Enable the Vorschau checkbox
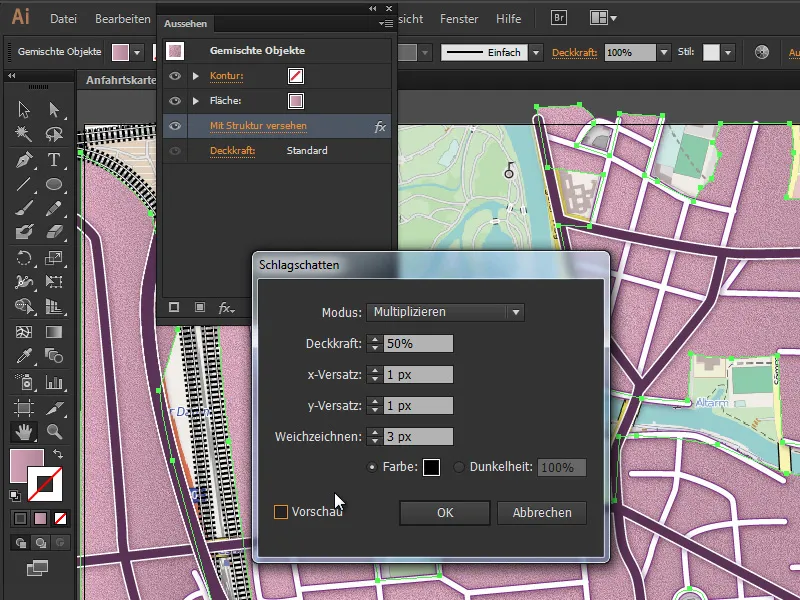This screenshot has height=600, width=800. point(281,512)
